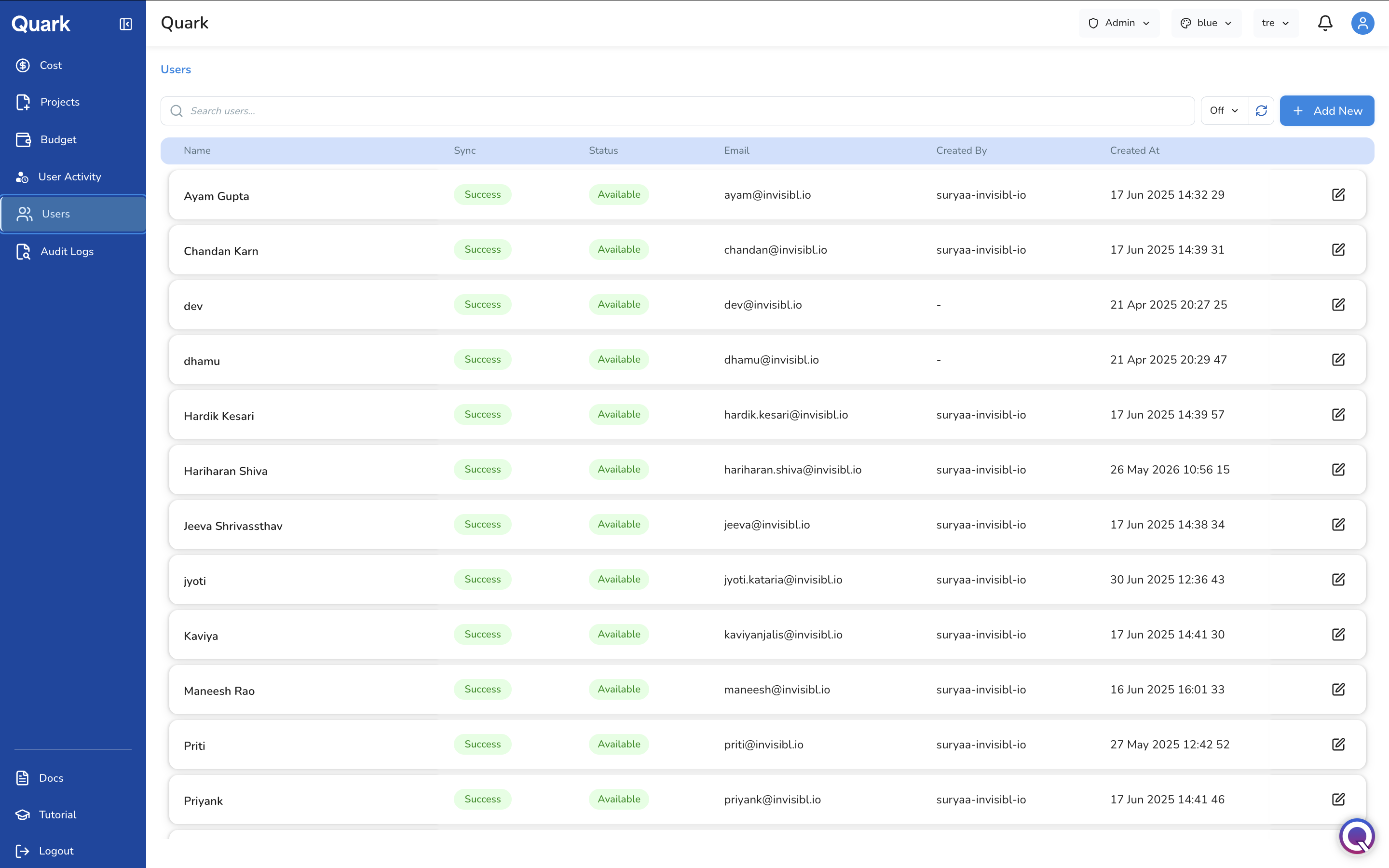
Task: Edit Chandan Karn's user record
Action: click(1338, 250)
